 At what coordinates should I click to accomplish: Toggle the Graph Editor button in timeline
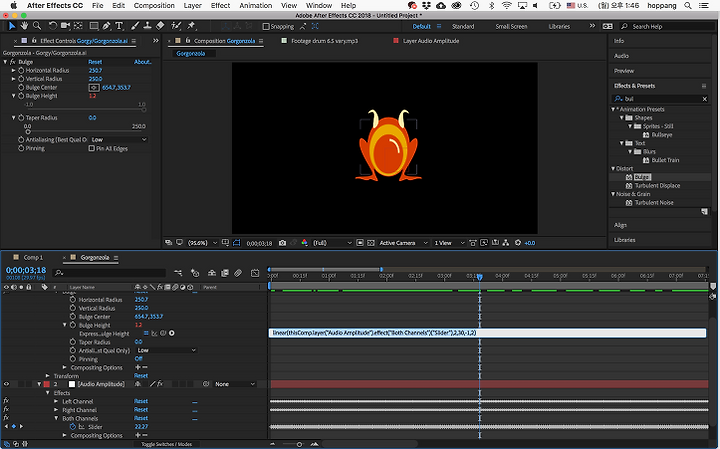point(255,273)
